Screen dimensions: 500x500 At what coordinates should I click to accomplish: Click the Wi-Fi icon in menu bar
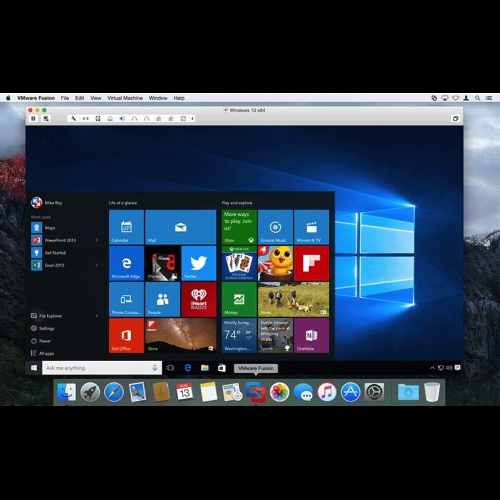456,98
